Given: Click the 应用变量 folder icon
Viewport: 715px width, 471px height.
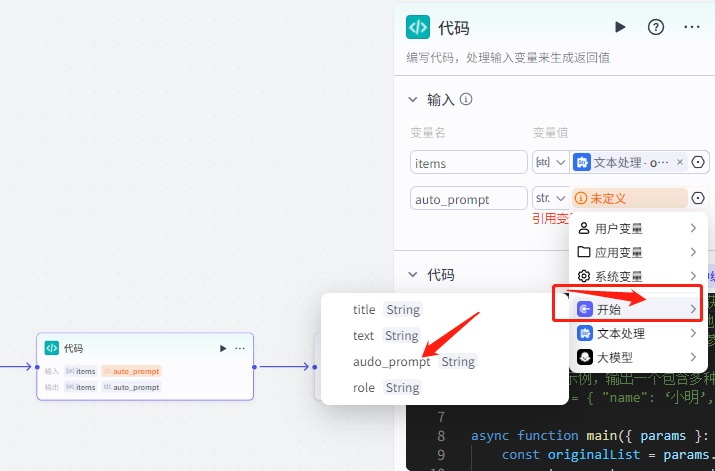Looking at the screenshot, I should click(x=584, y=252).
